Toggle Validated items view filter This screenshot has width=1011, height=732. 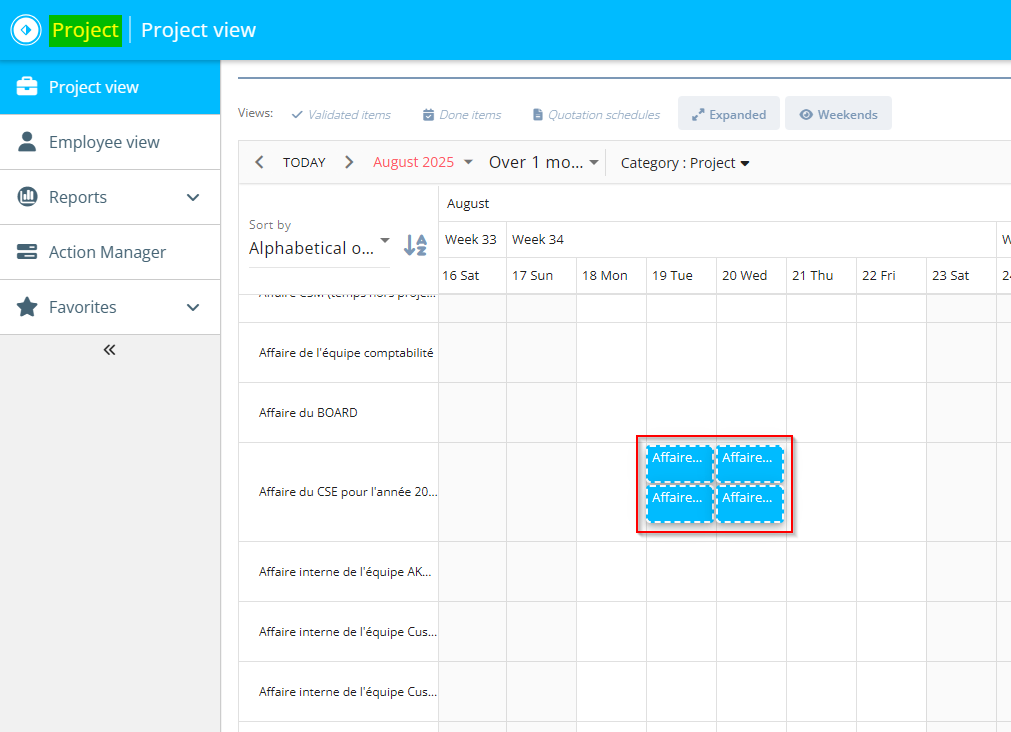pos(340,115)
